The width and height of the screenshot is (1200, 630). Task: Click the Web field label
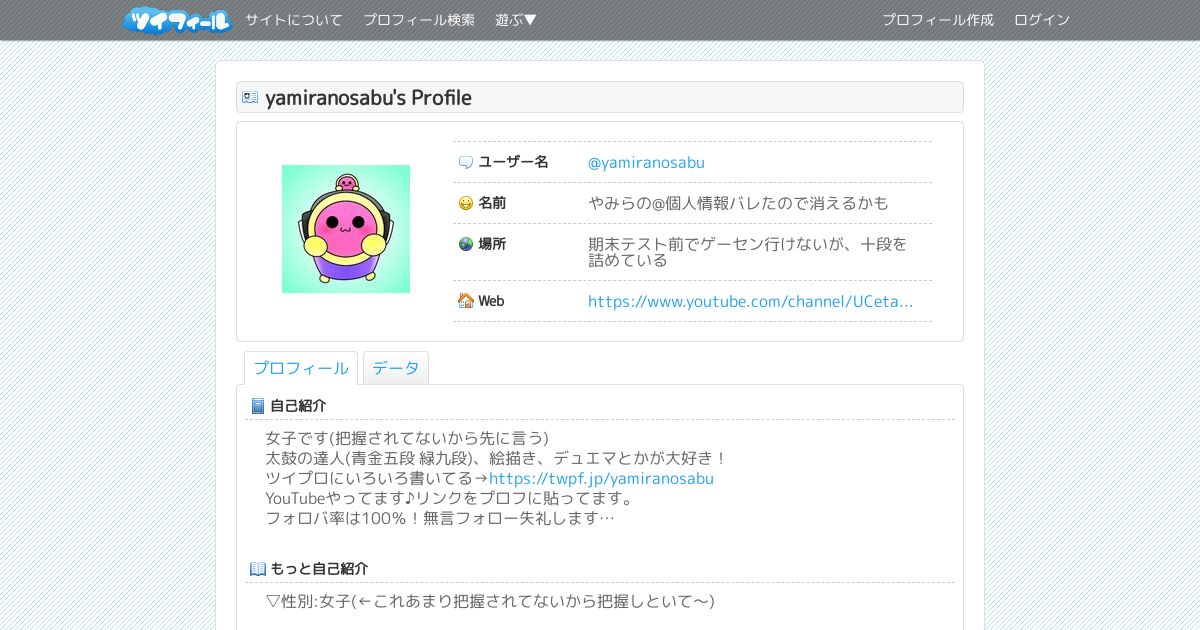[491, 301]
